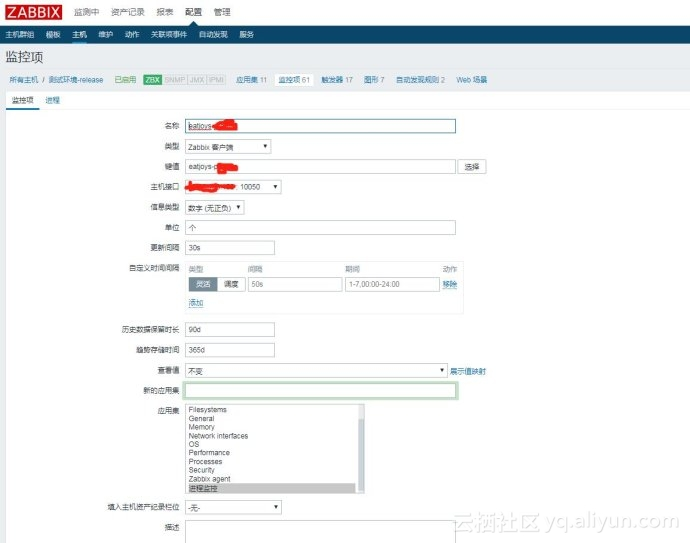Go to 动作 submenu
This screenshot has height=543, width=690.
132,34
